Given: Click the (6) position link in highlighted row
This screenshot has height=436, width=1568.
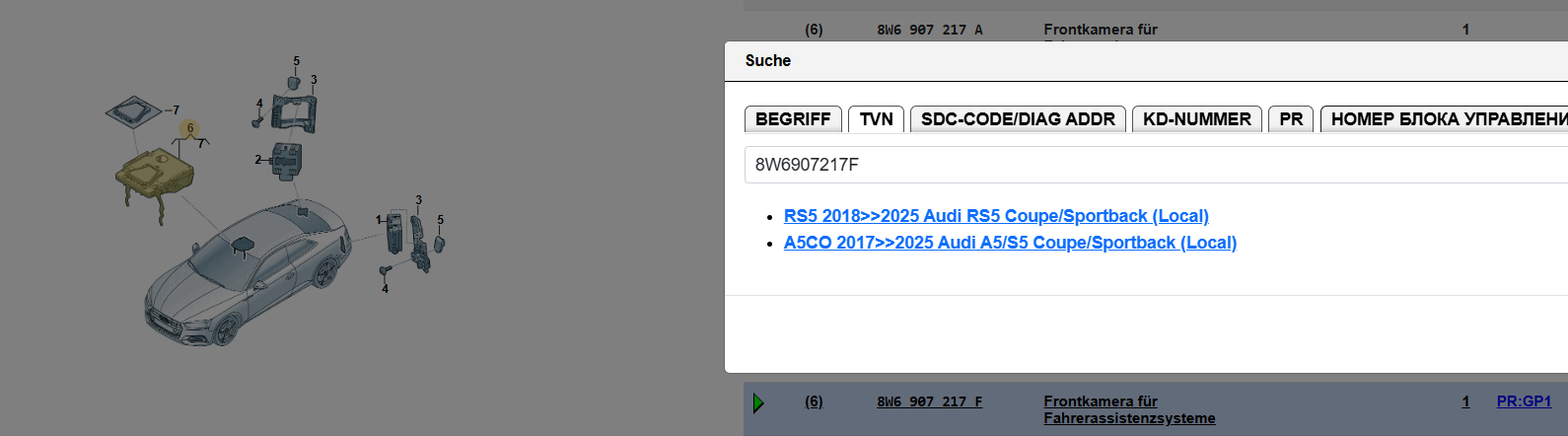Looking at the screenshot, I should 814,401.
